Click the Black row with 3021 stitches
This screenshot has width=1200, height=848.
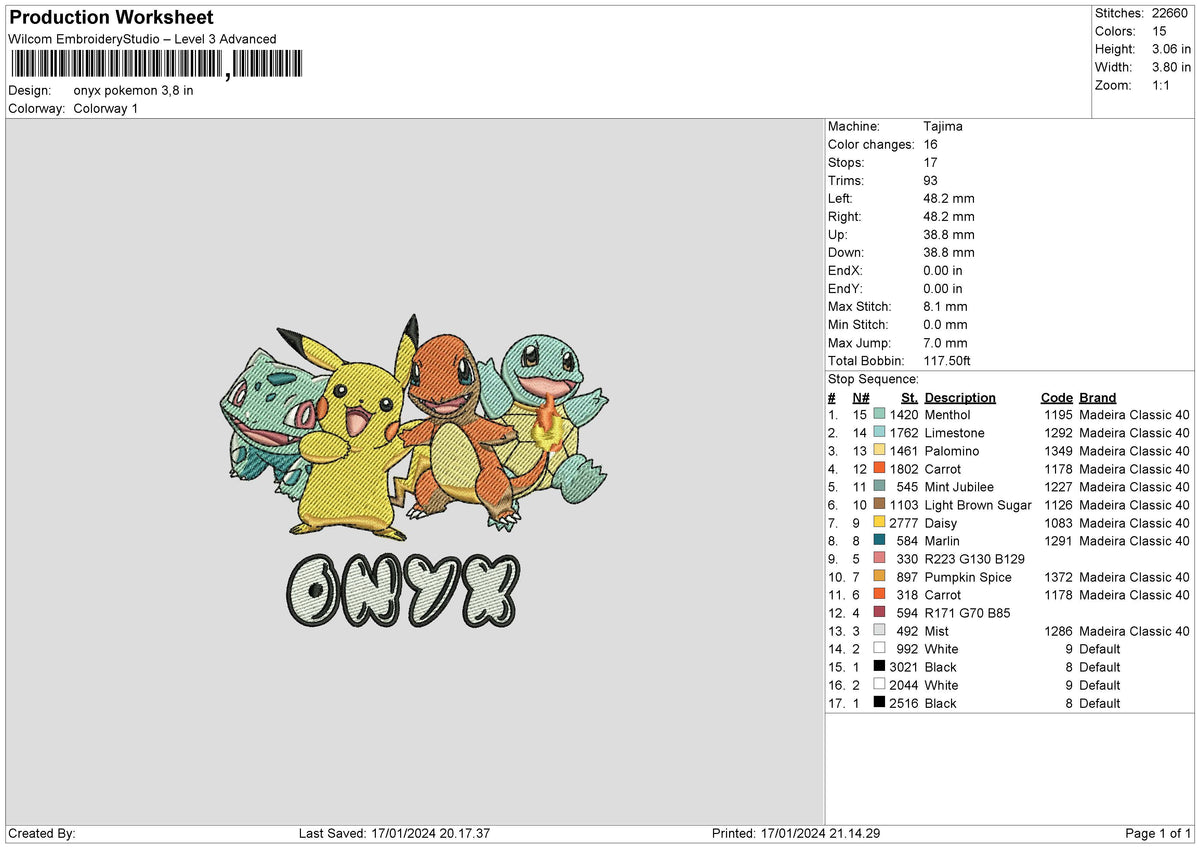[1009, 667]
